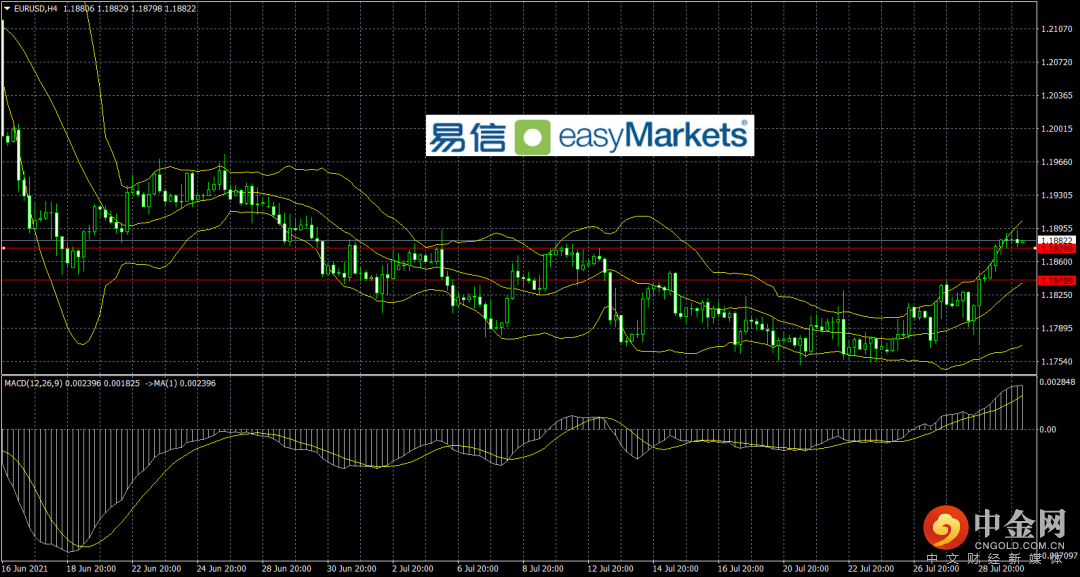The width and height of the screenshot is (1080, 577).
Task: Click the 1.18600 price axis label
Action: (x=1056, y=262)
